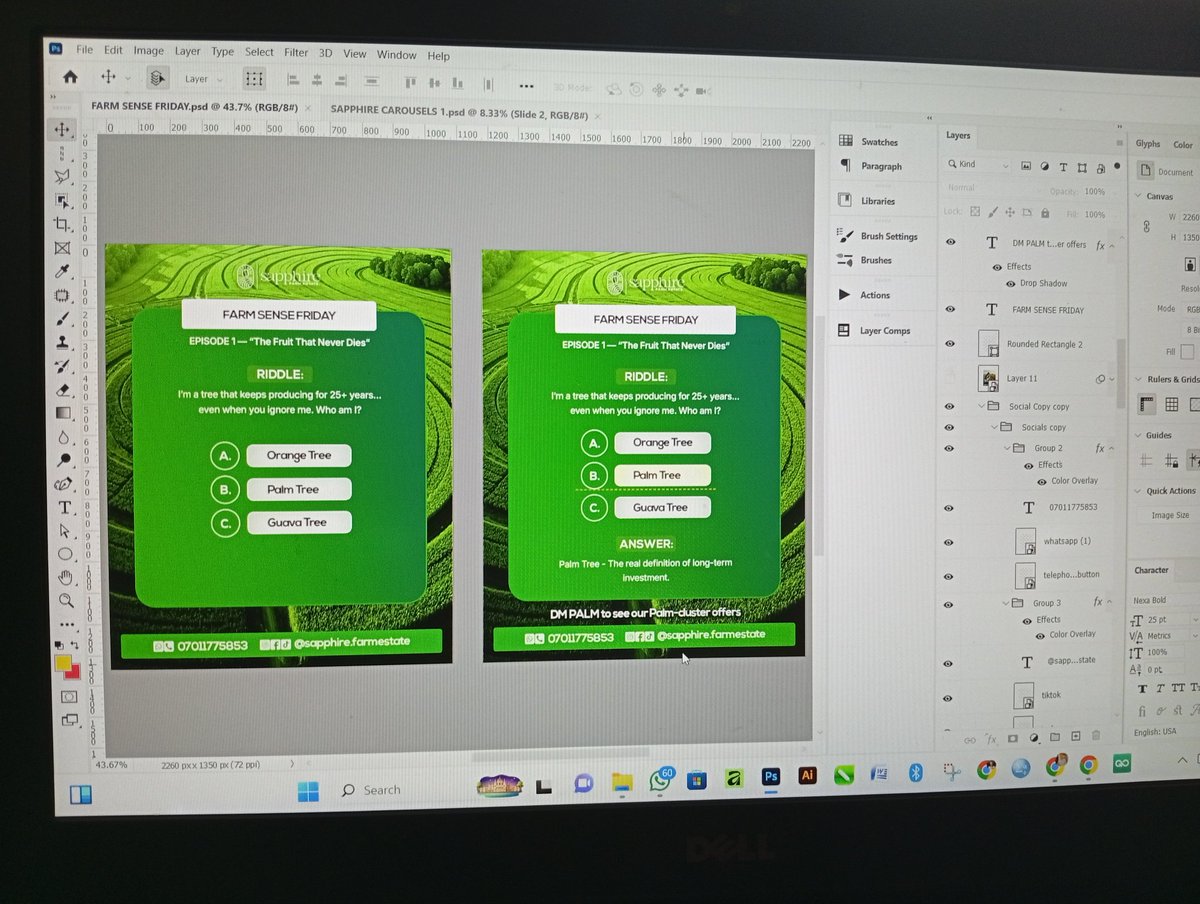1200x904 pixels.
Task: Select the Polygonal Lasso tool
Action: [62, 177]
